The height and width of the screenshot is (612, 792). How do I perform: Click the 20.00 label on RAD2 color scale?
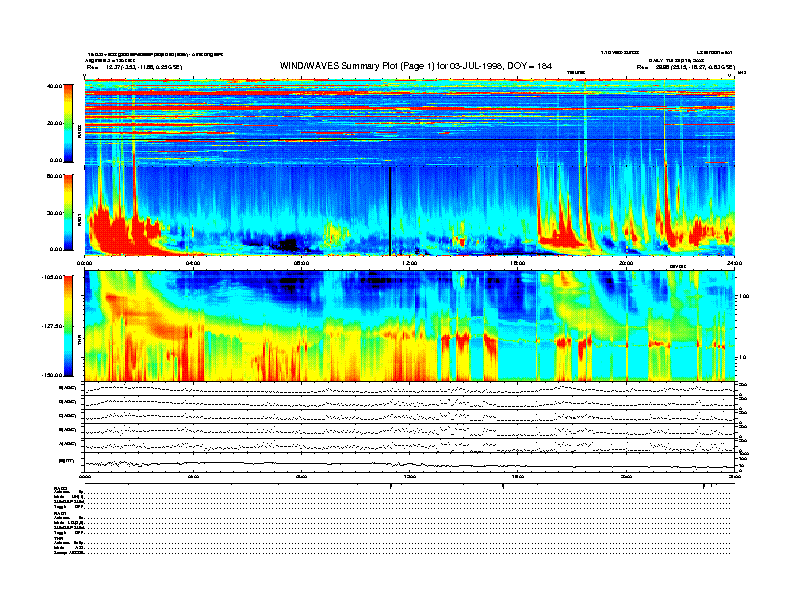click(54, 123)
